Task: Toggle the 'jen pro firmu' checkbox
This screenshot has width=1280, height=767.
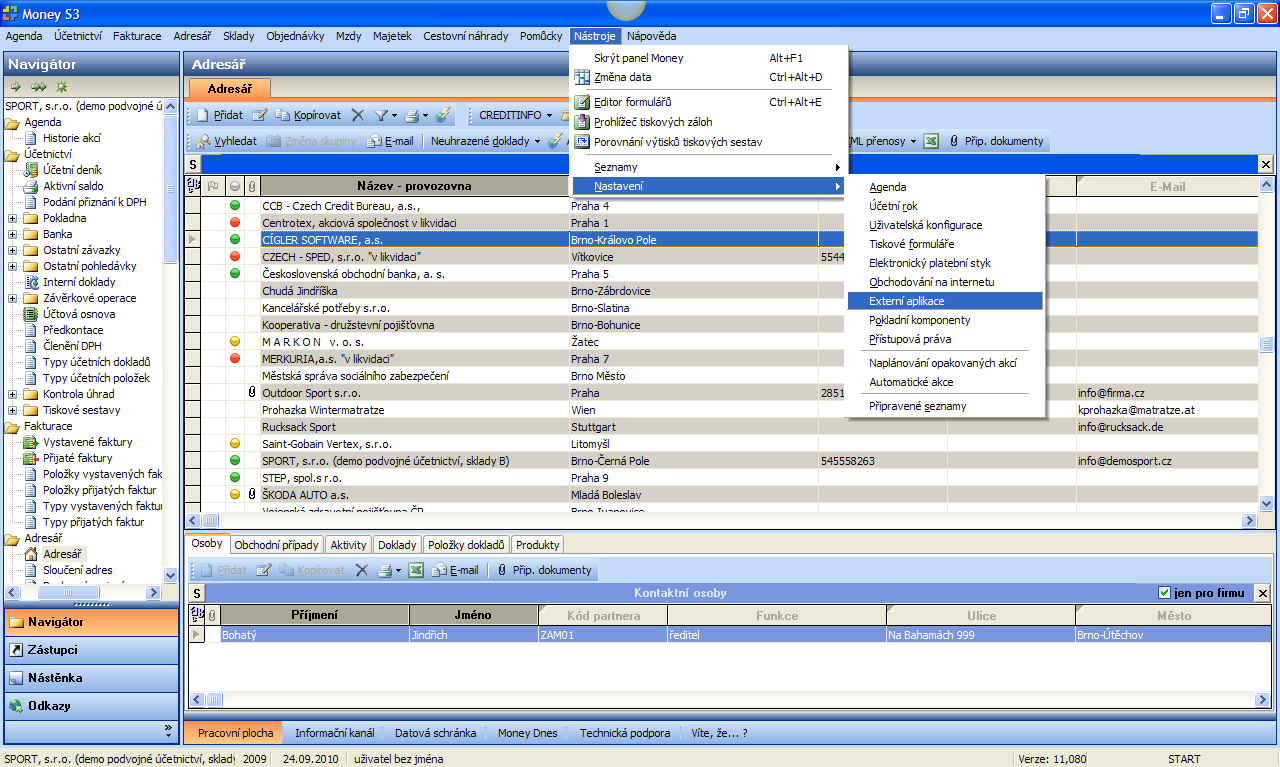Action: [x=1164, y=593]
